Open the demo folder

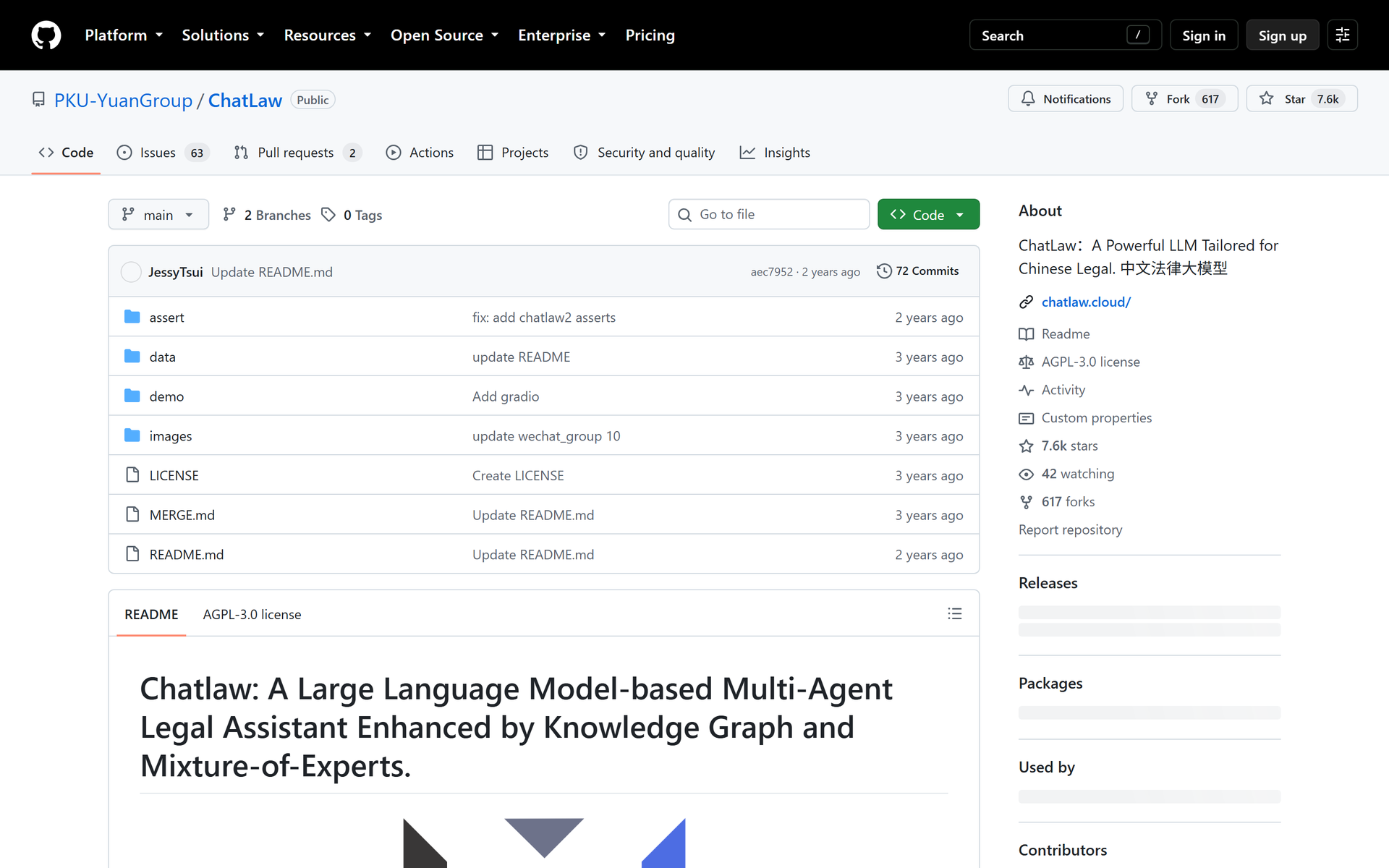click(166, 396)
